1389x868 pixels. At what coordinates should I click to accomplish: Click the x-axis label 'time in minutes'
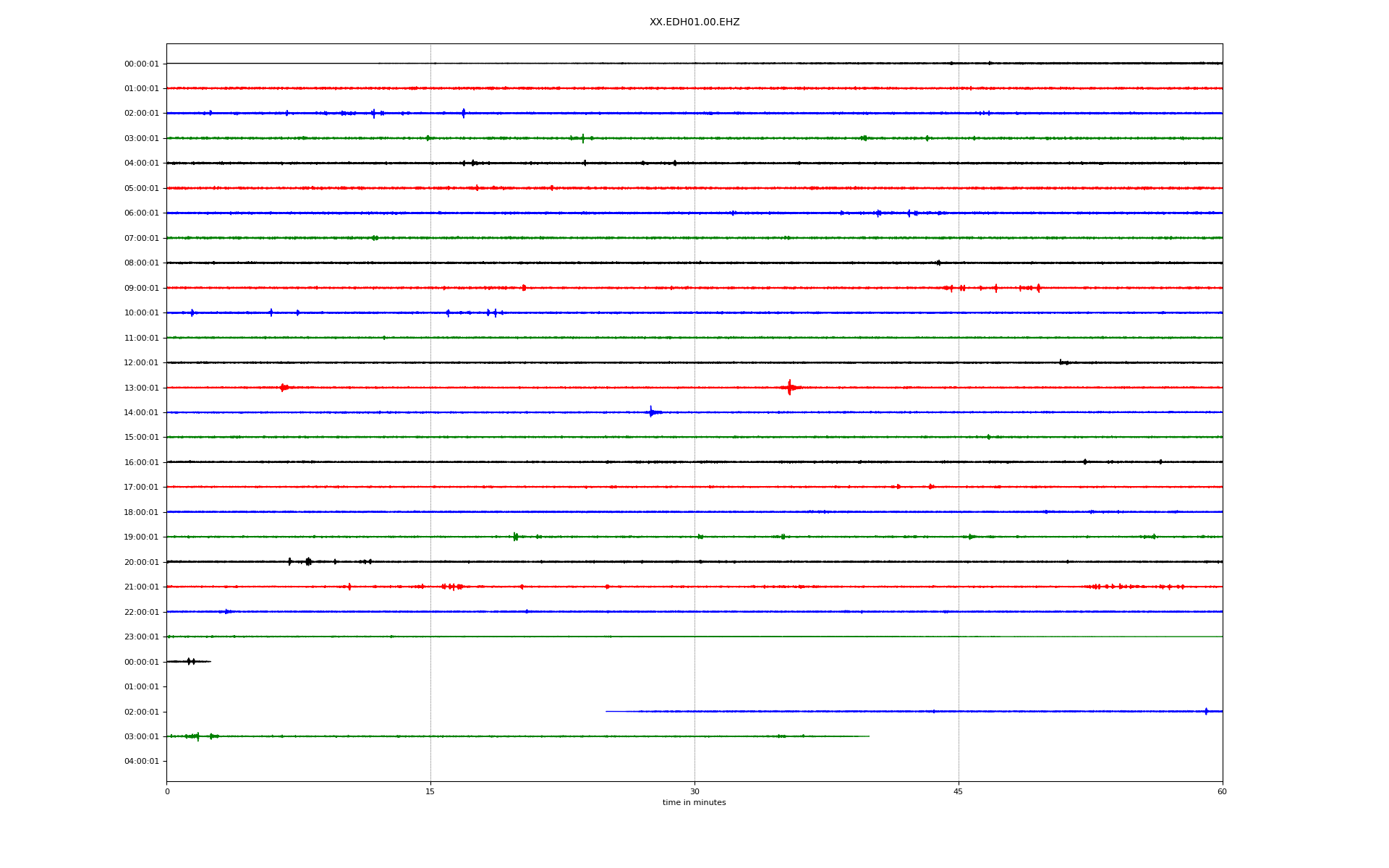point(694,803)
